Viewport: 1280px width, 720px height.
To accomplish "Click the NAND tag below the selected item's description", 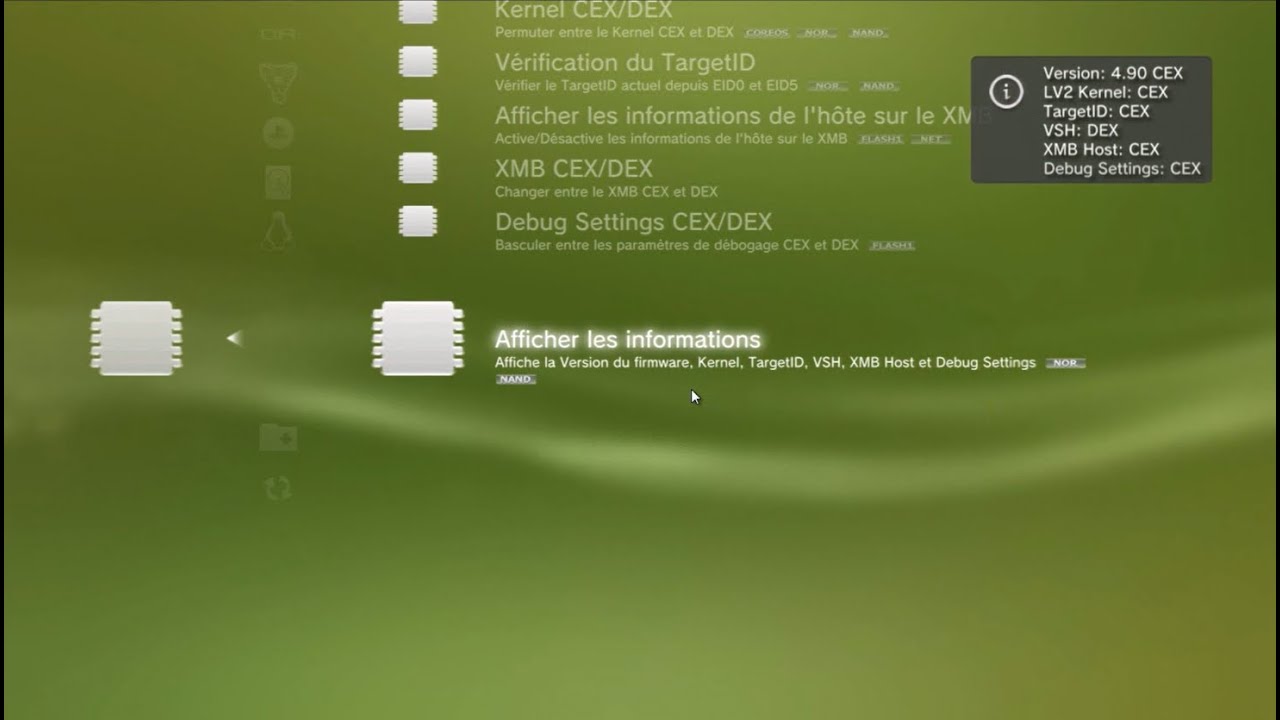I will [x=516, y=380].
